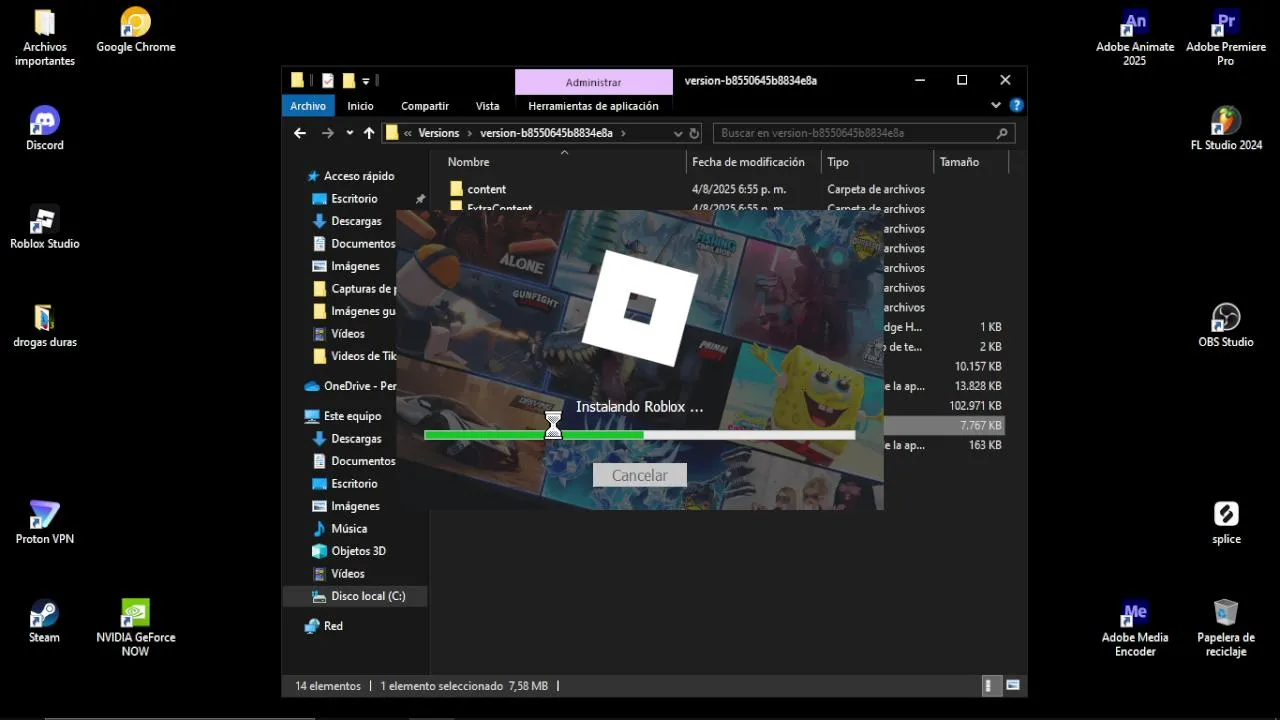This screenshot has width=1280, height=720.
Task: Refresh the Explorer address bar location
Action: click(695, 133)
